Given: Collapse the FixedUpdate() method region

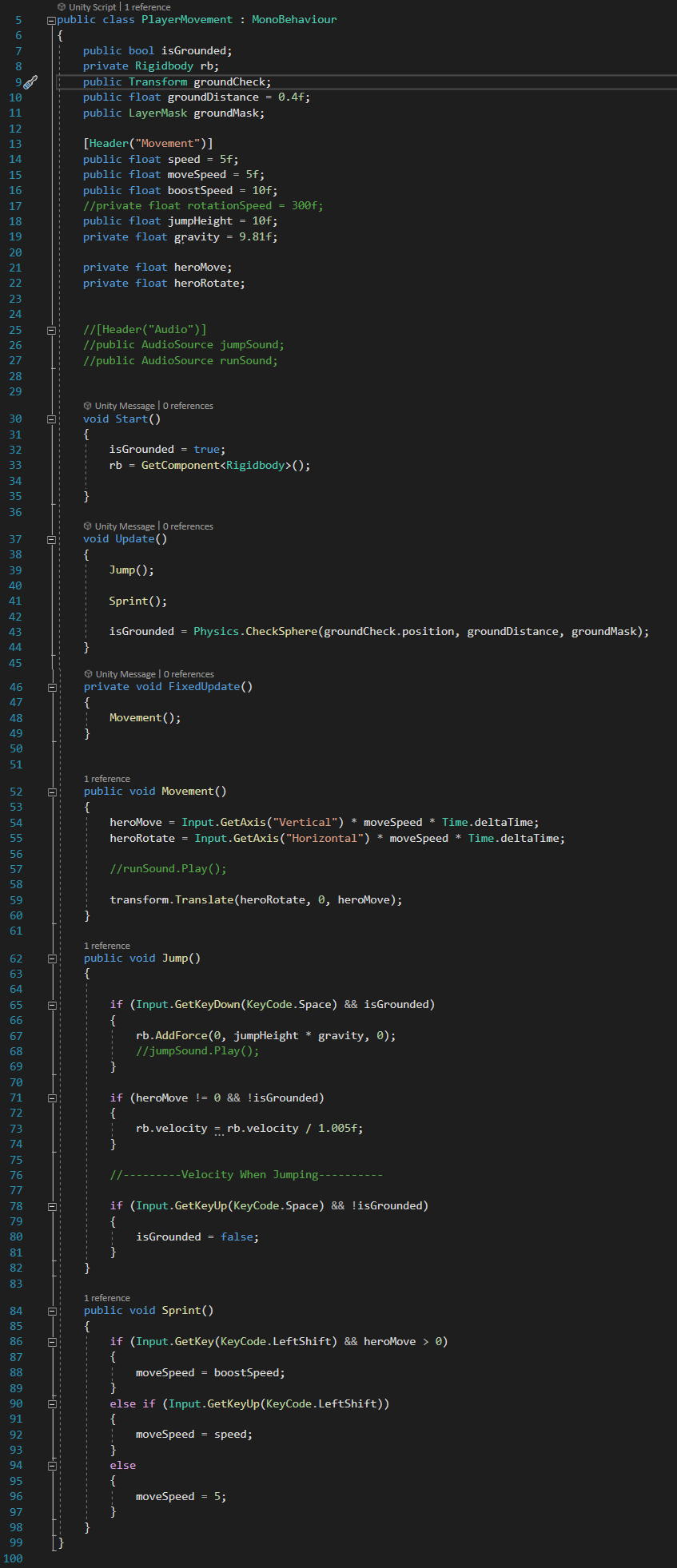Looking at the screenshot, I should click(51, 687).
